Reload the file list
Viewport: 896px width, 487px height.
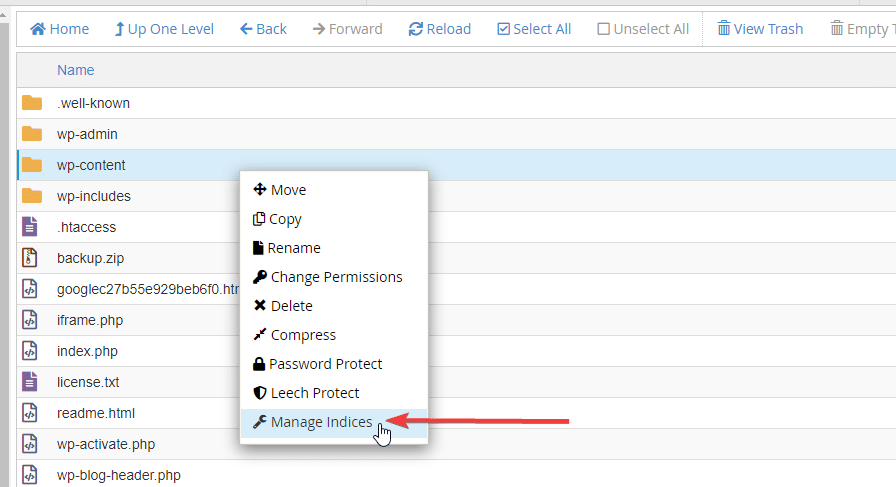pyautogui.click(x=439, y=29)
